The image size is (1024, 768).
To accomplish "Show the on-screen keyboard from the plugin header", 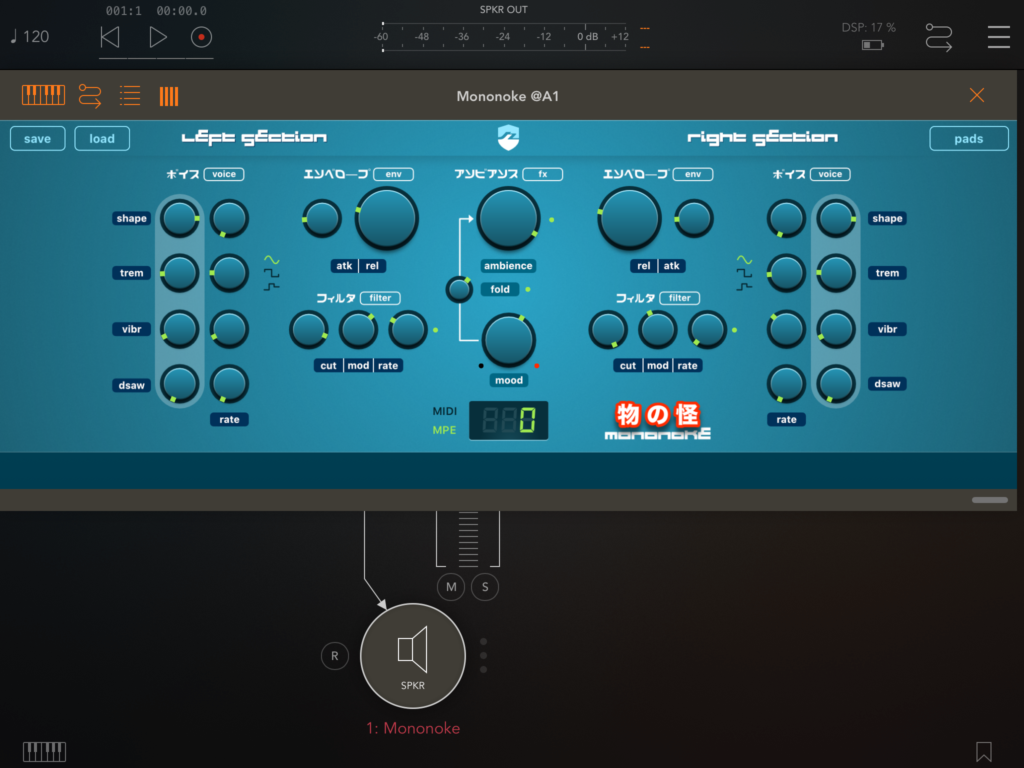I will (43, 95).
